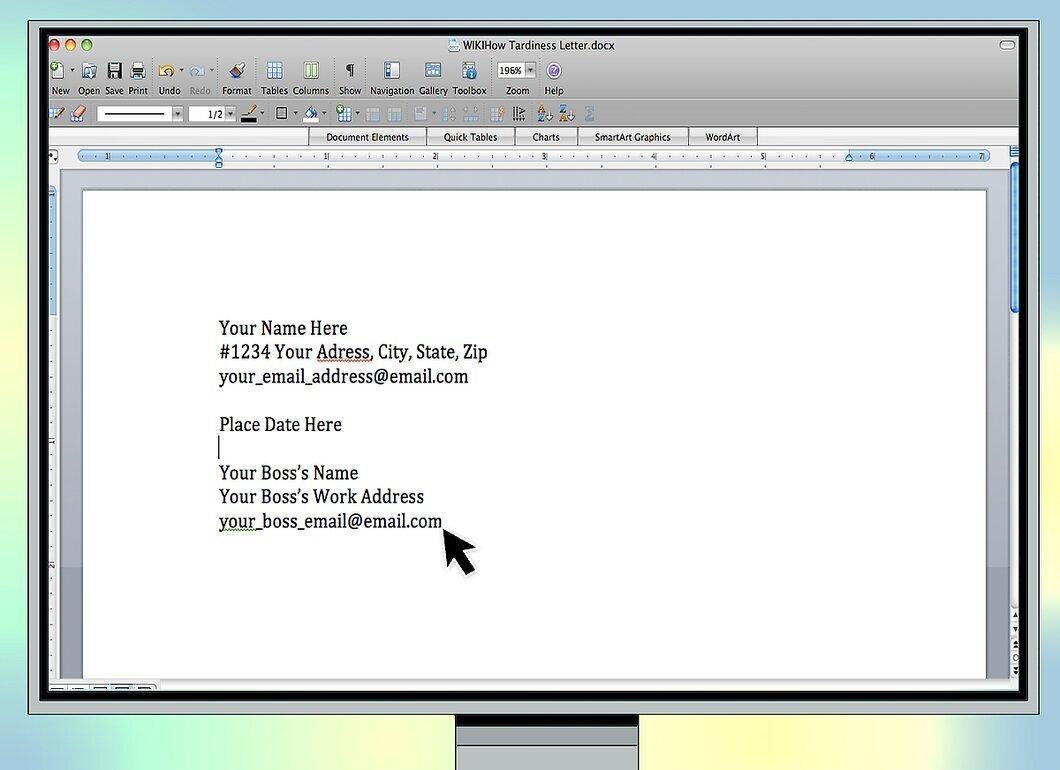
Task: Toggle the Navigation pane
Action: [391, 70]
